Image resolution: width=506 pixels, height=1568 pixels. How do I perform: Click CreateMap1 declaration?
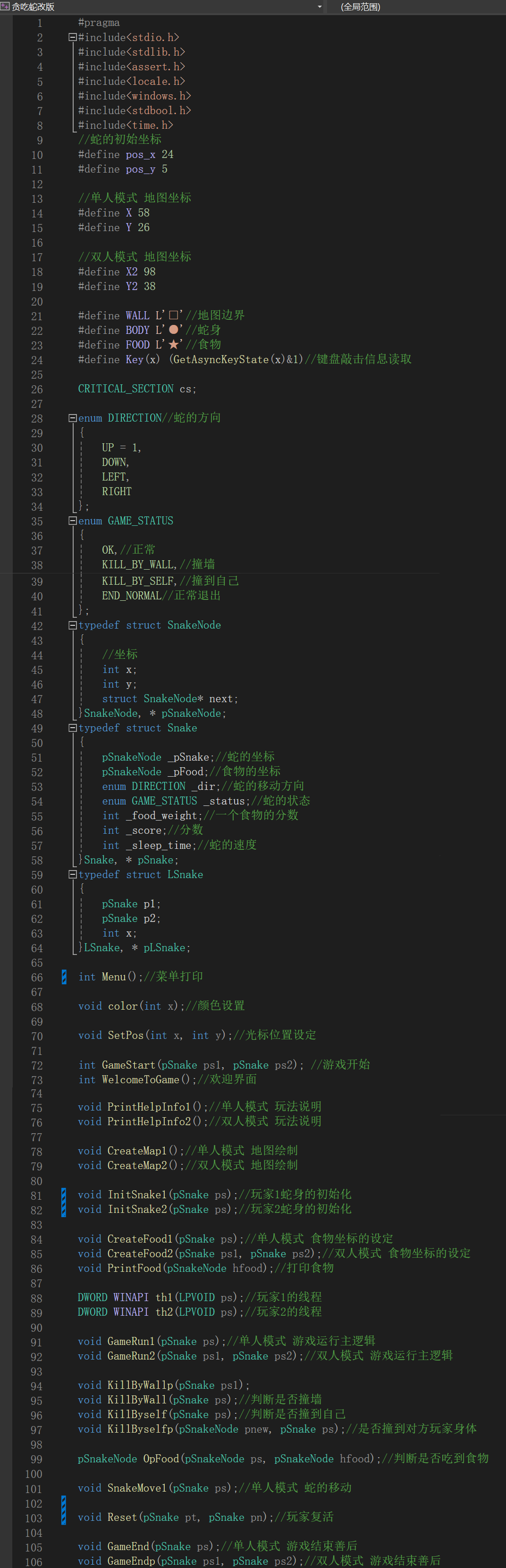132,1151
